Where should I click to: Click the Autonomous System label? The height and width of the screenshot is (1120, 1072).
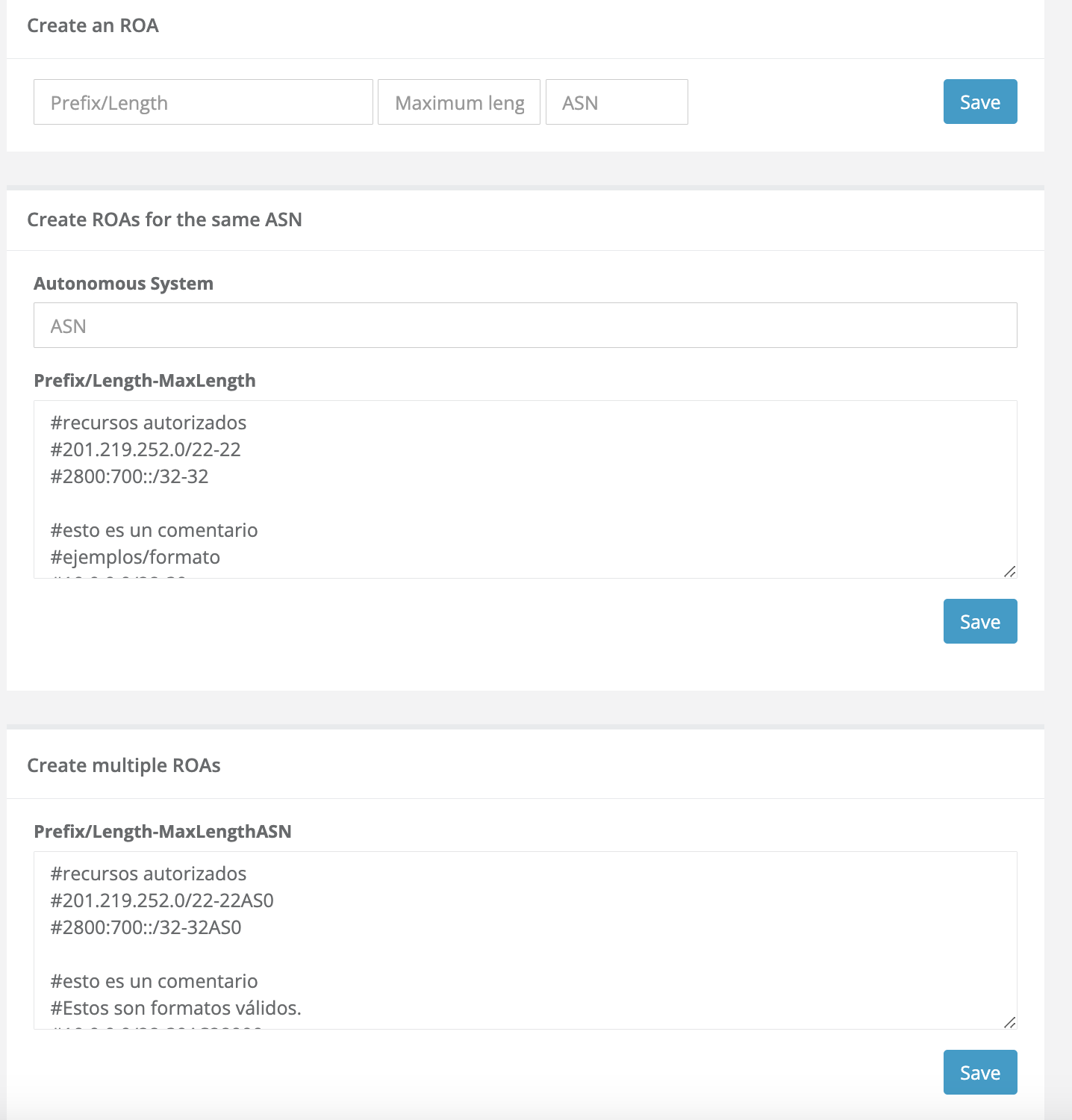pyautogui.click(x=123, y=284)
